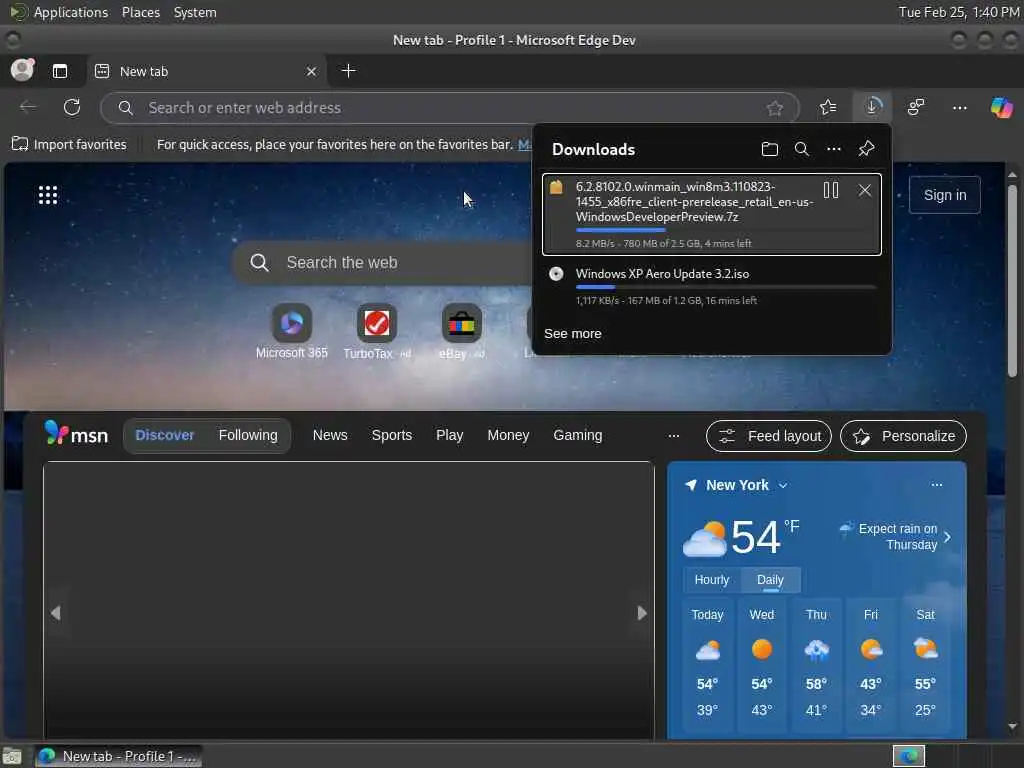Open Edge Settings and more menu

959,107
